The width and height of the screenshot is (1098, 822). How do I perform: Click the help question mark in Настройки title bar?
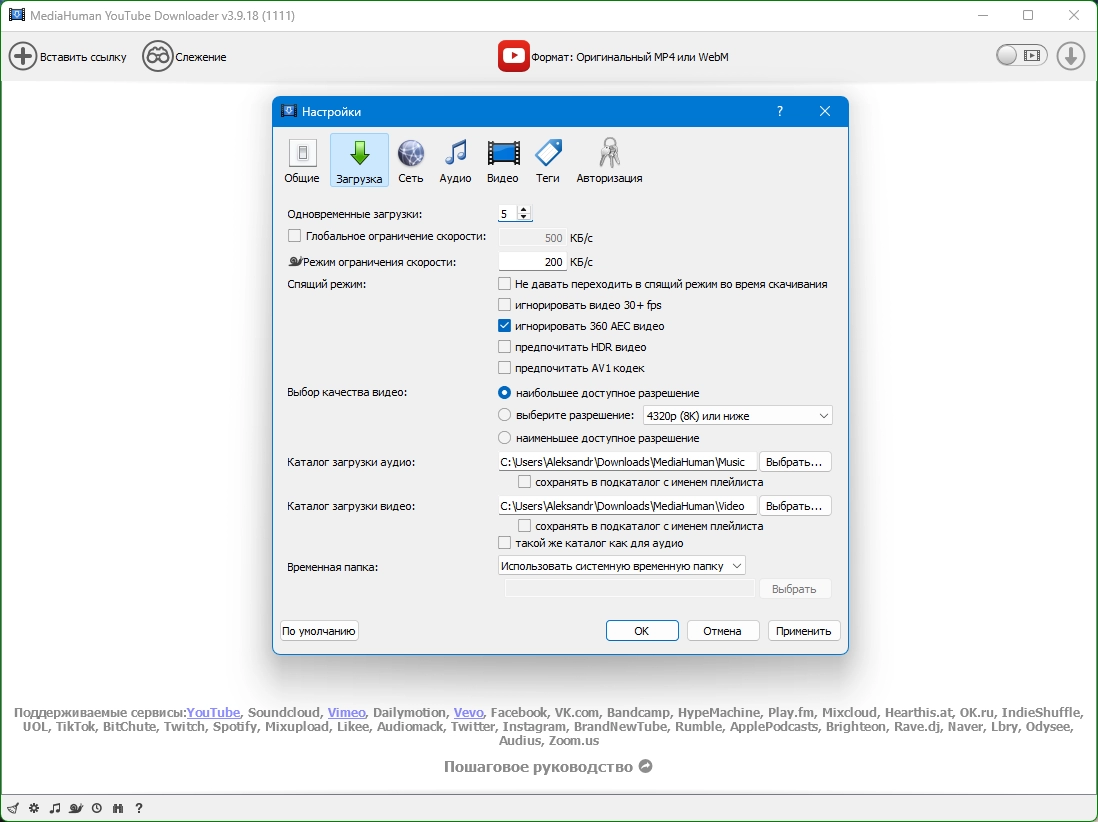click(x=779, y=111)
